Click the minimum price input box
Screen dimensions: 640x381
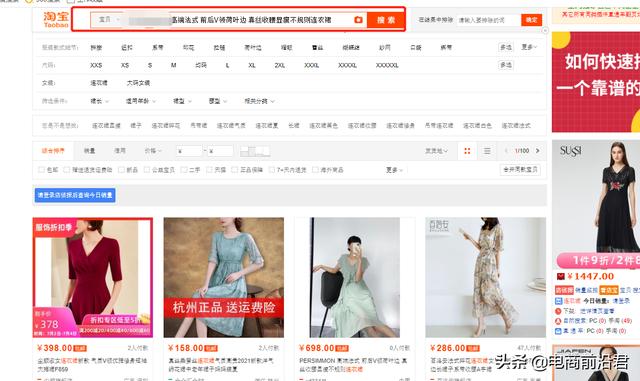coord(189,151)
